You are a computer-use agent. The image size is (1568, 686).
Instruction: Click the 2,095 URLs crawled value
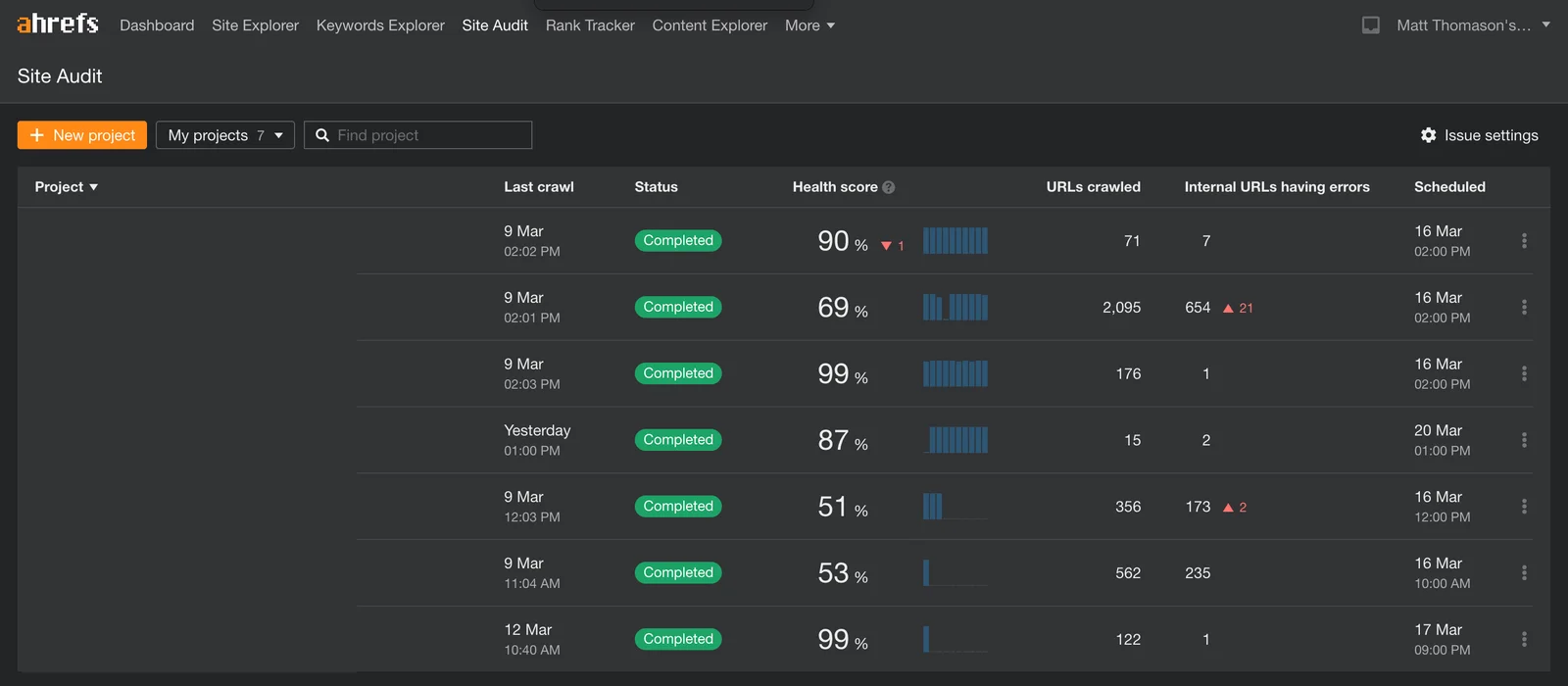tap(1121, 308)
